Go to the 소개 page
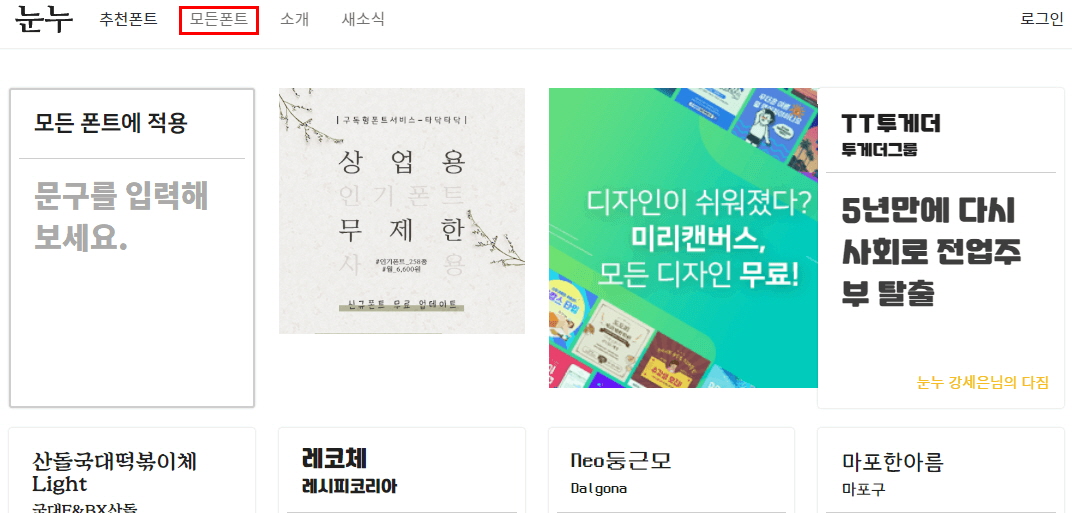Image resolution: width=1072 pixels, height=513 pixels. 295,19
